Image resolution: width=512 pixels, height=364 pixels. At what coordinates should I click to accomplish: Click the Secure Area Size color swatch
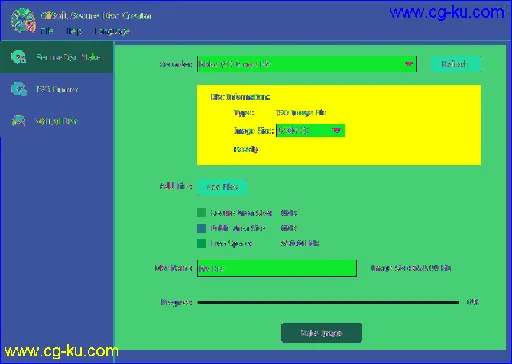click(x=201, y=213)
